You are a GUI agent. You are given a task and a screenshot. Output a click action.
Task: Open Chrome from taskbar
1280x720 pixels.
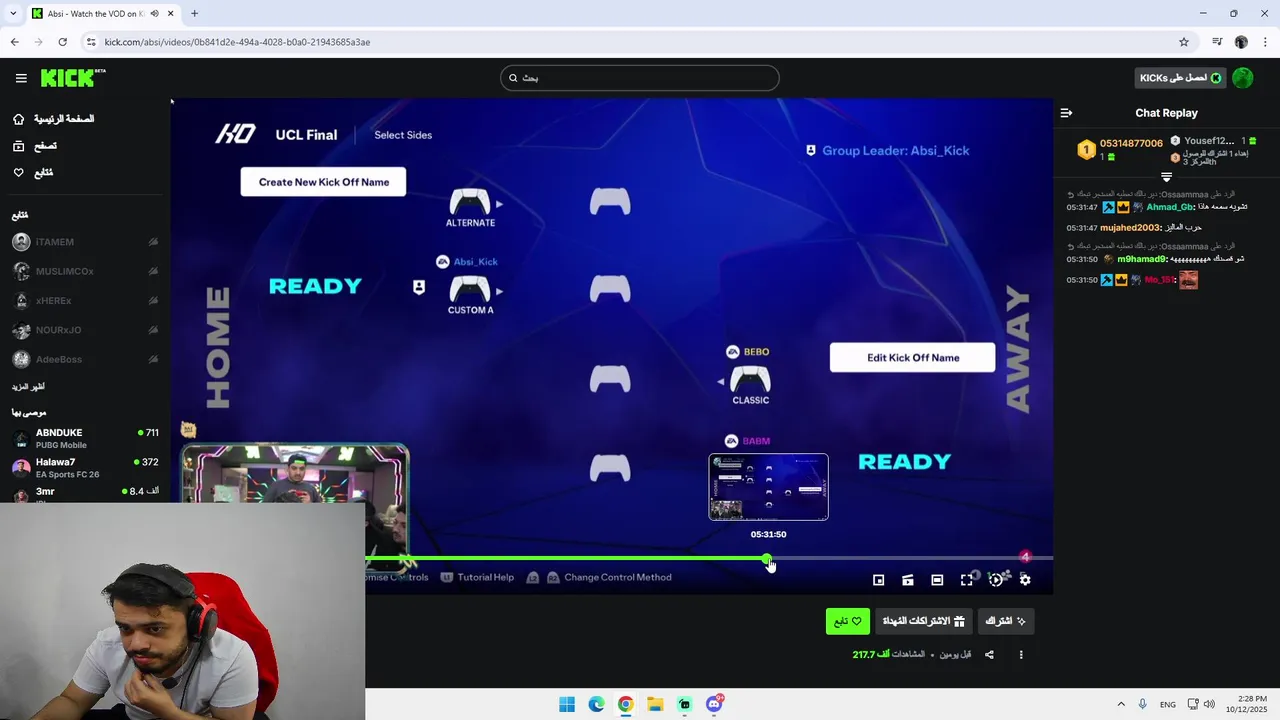[625, 704]
